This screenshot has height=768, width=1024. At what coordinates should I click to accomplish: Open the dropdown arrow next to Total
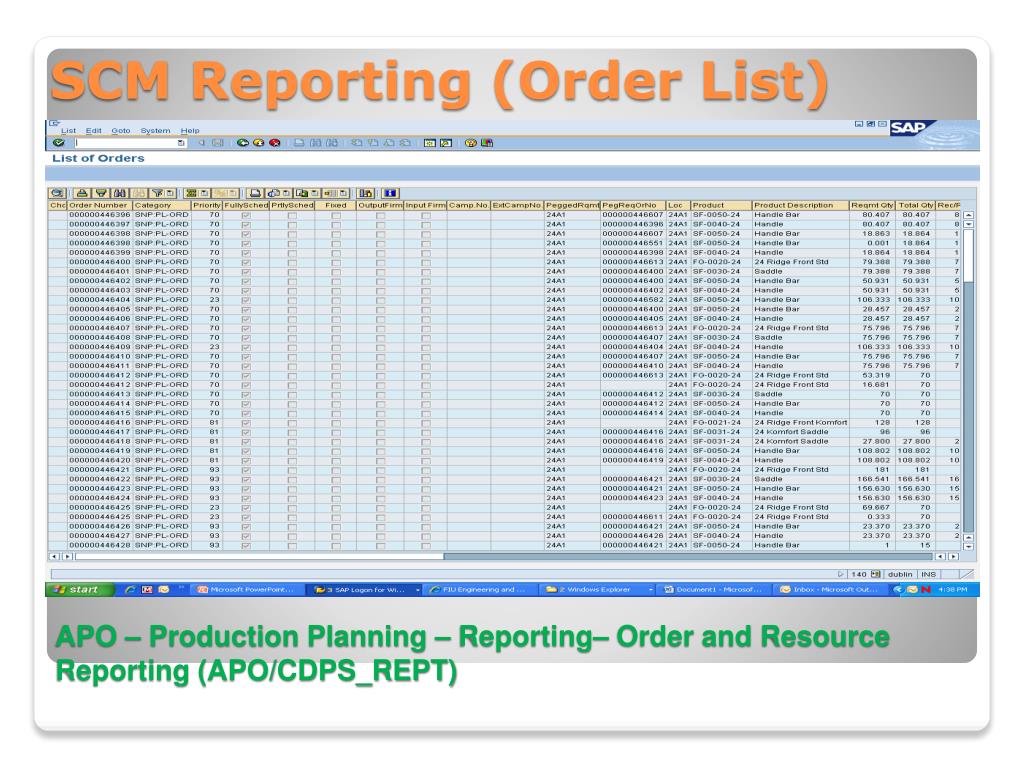pyautogui.click(x=204, y=193)
